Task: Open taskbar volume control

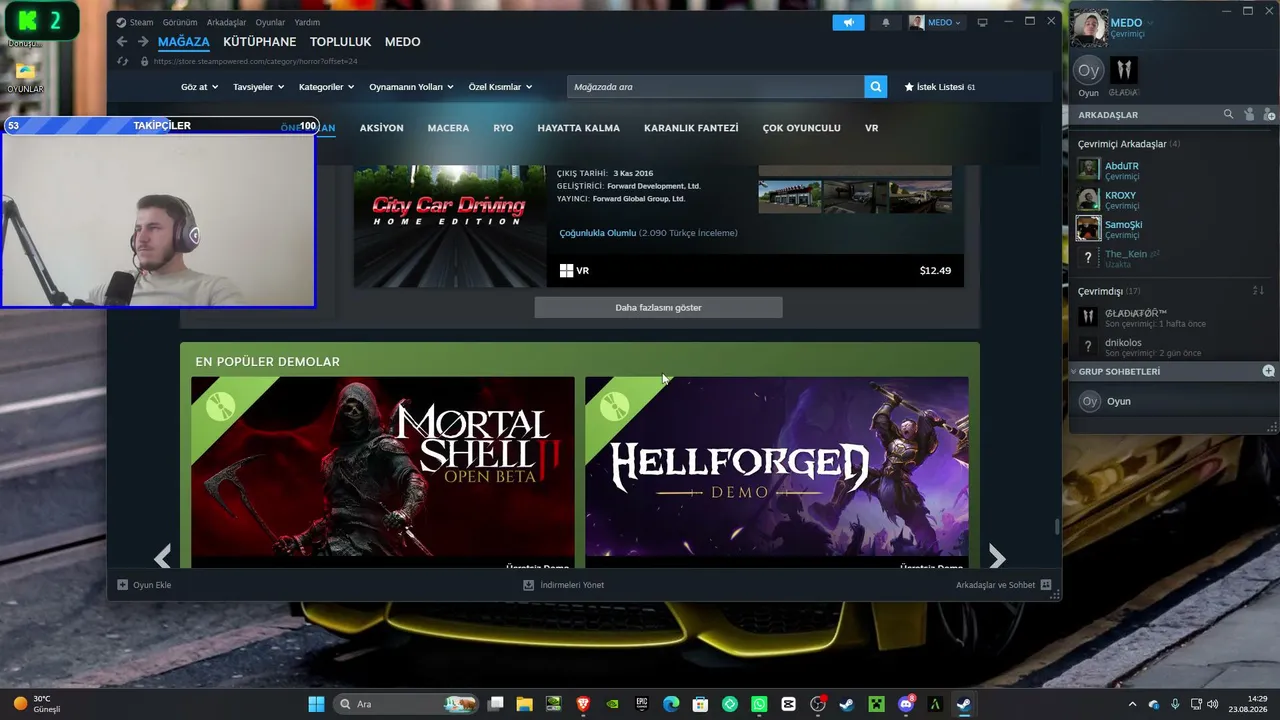Action: click(x=1212, y=704)
